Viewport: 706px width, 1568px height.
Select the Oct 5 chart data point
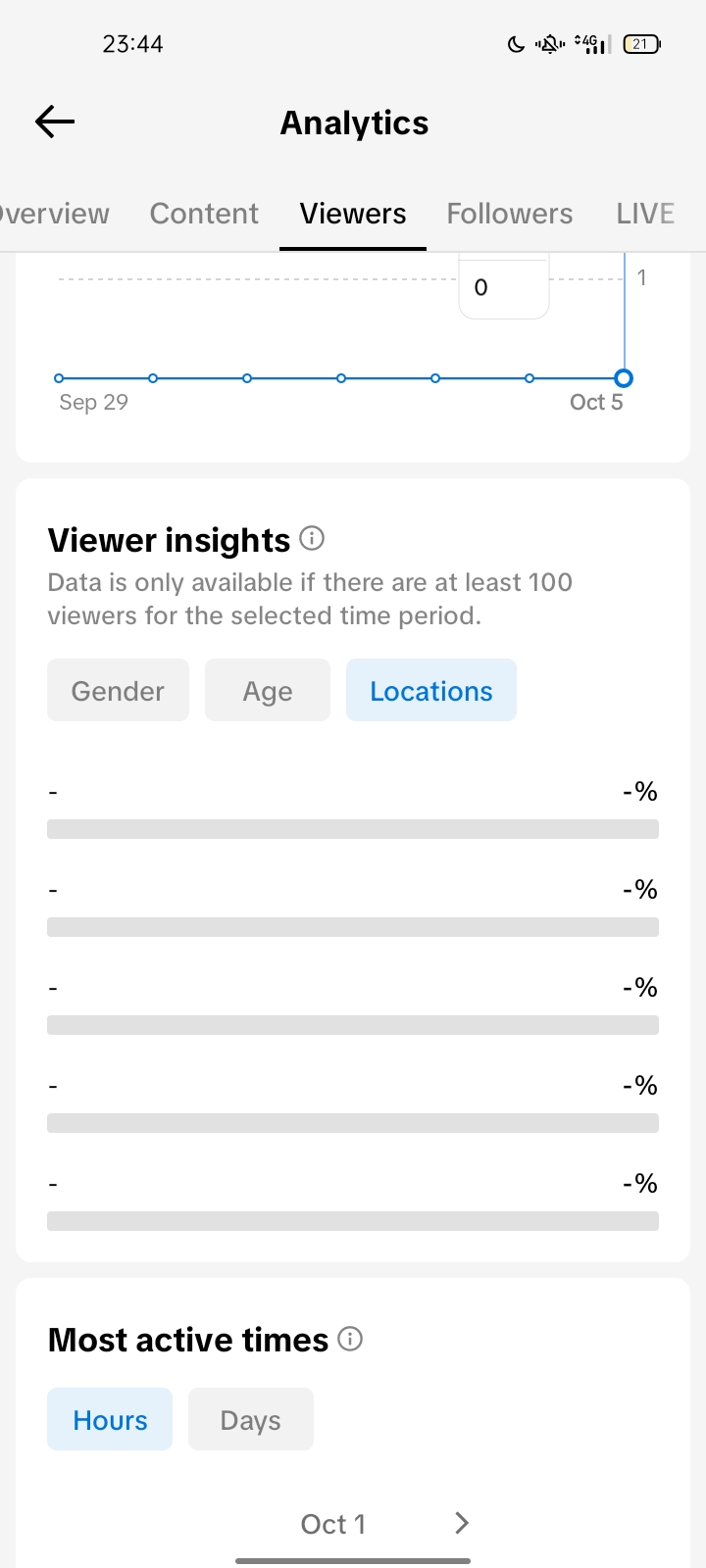623,378
